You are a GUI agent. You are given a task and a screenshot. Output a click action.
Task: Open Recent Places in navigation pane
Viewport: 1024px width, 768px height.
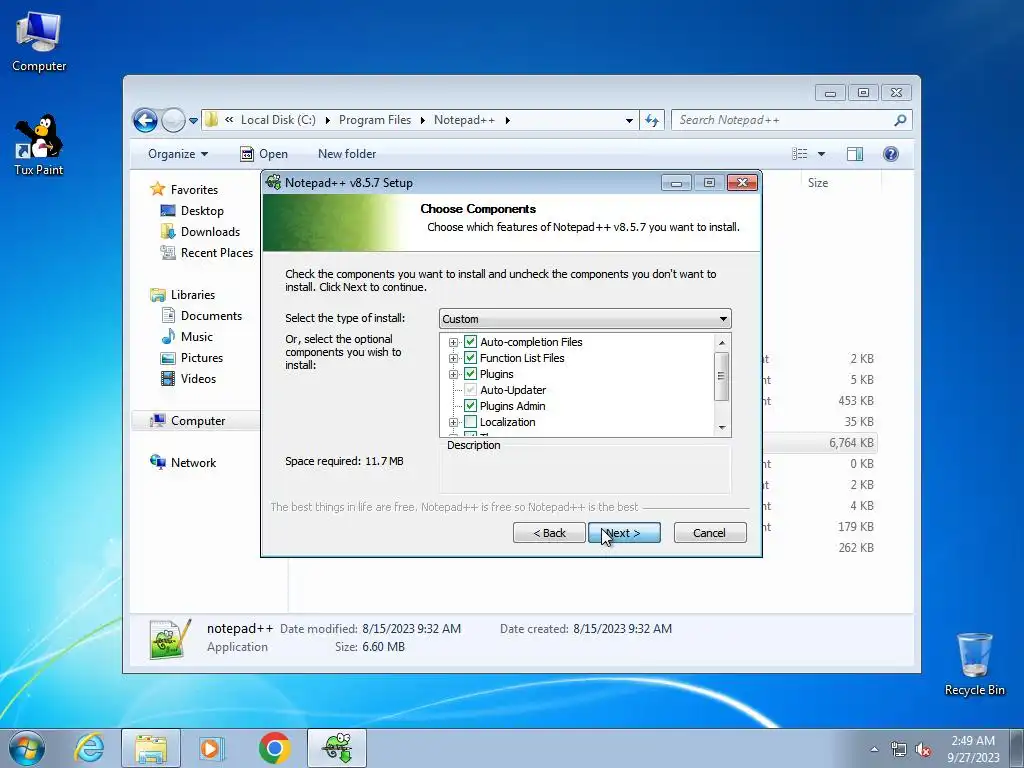click(216, 253)
